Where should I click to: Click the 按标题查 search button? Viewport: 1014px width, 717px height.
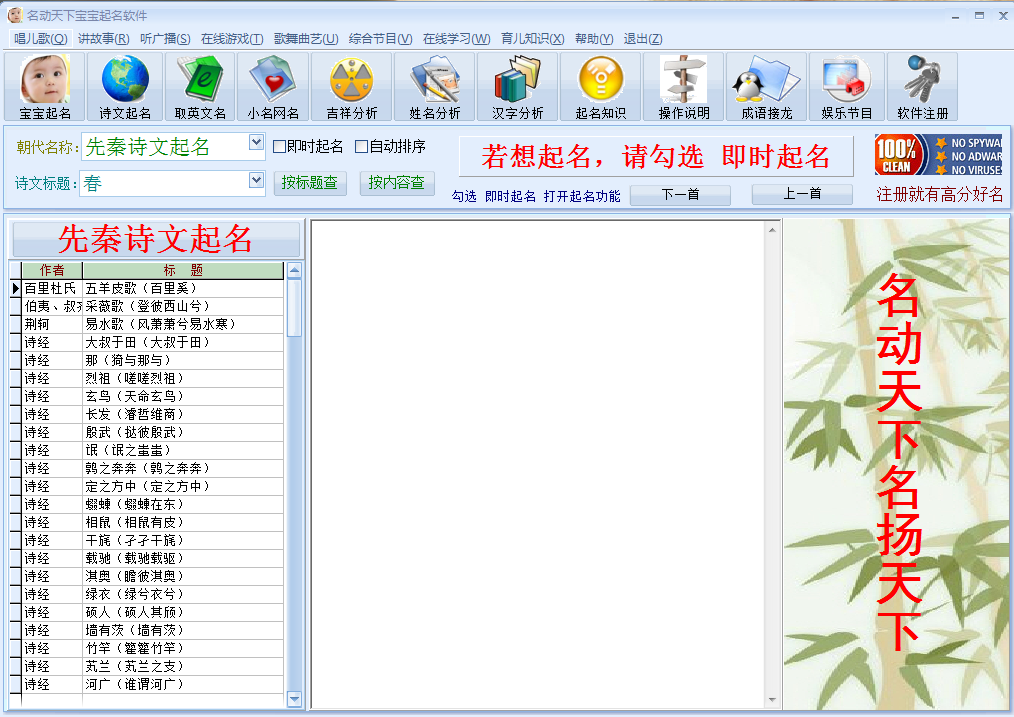click(x=310, y=183)
